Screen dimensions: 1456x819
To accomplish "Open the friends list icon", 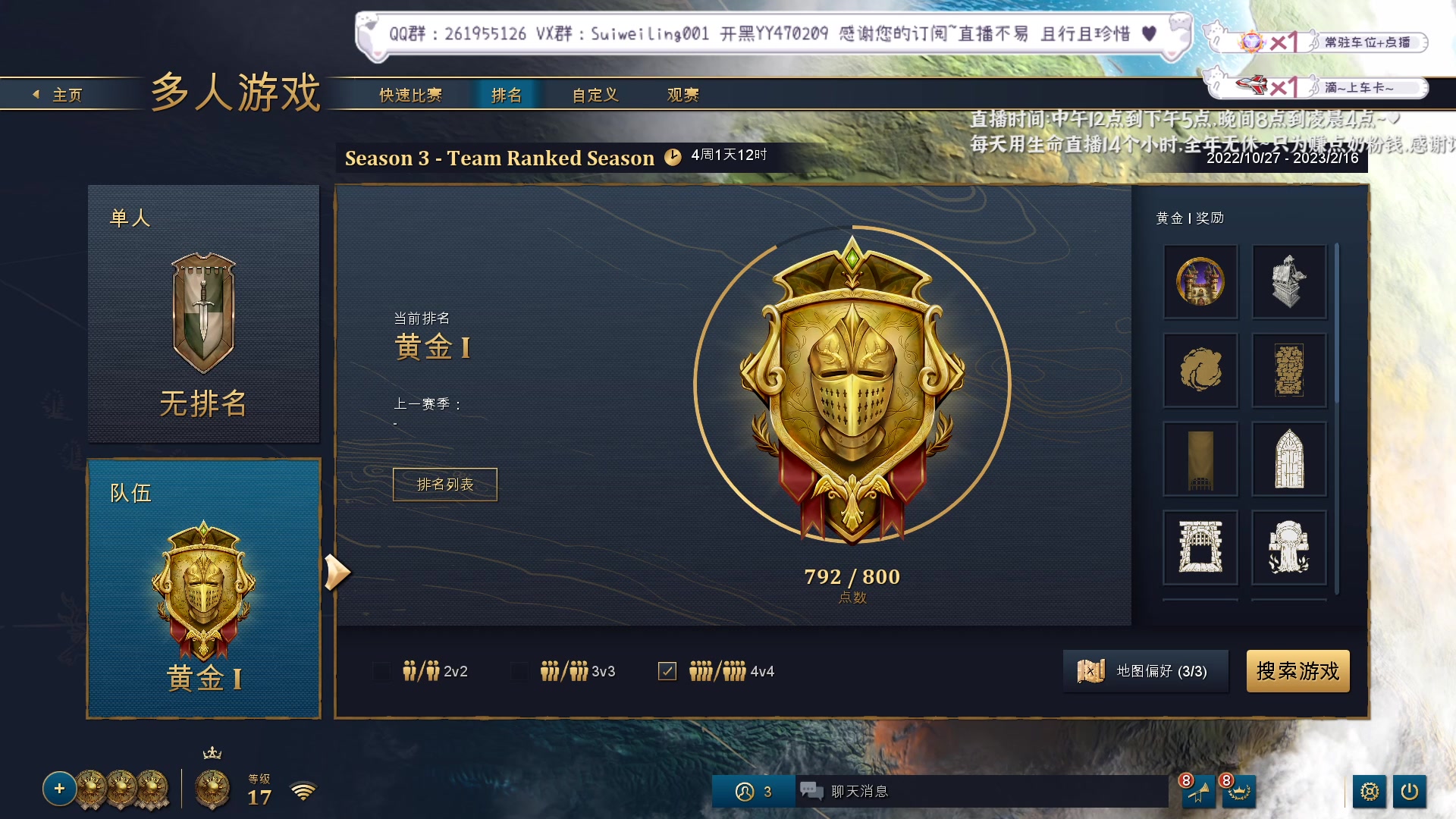I will tap(754, 792).
